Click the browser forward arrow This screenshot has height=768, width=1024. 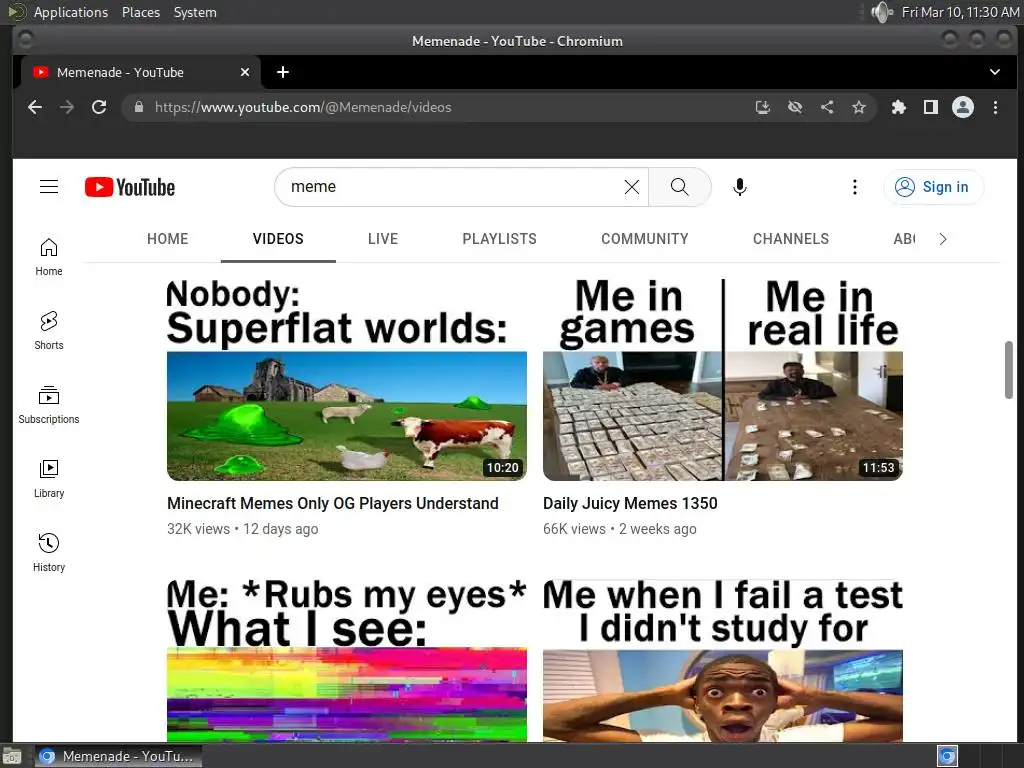tap(67, 107)
